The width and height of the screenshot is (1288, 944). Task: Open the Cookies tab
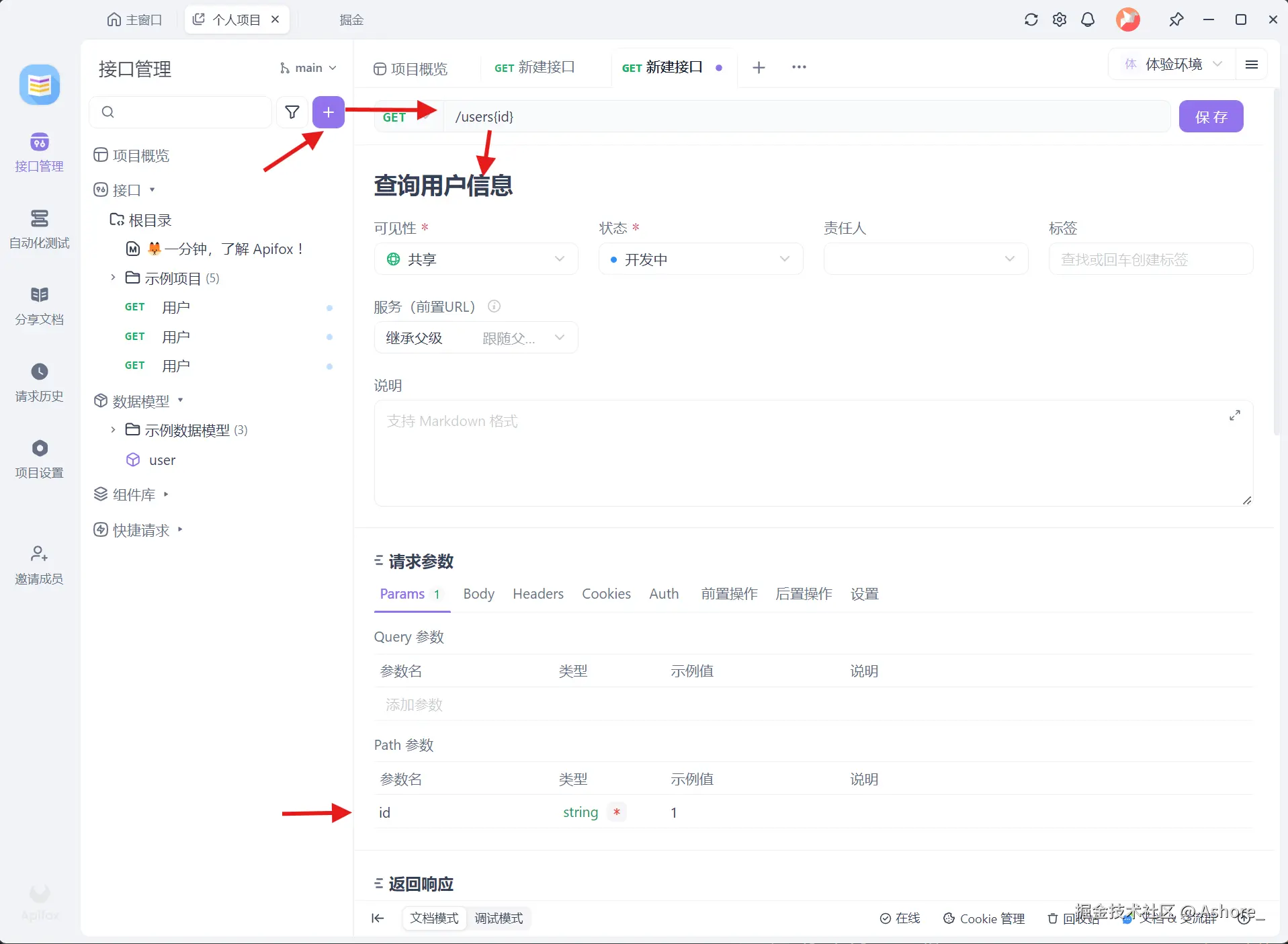(606, 594)
